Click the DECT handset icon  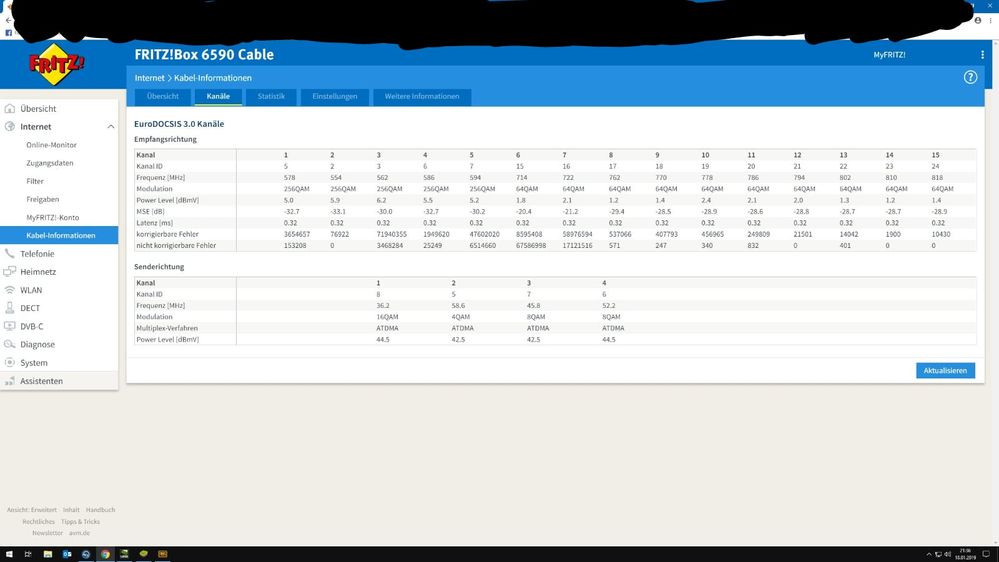coord(10,308)
